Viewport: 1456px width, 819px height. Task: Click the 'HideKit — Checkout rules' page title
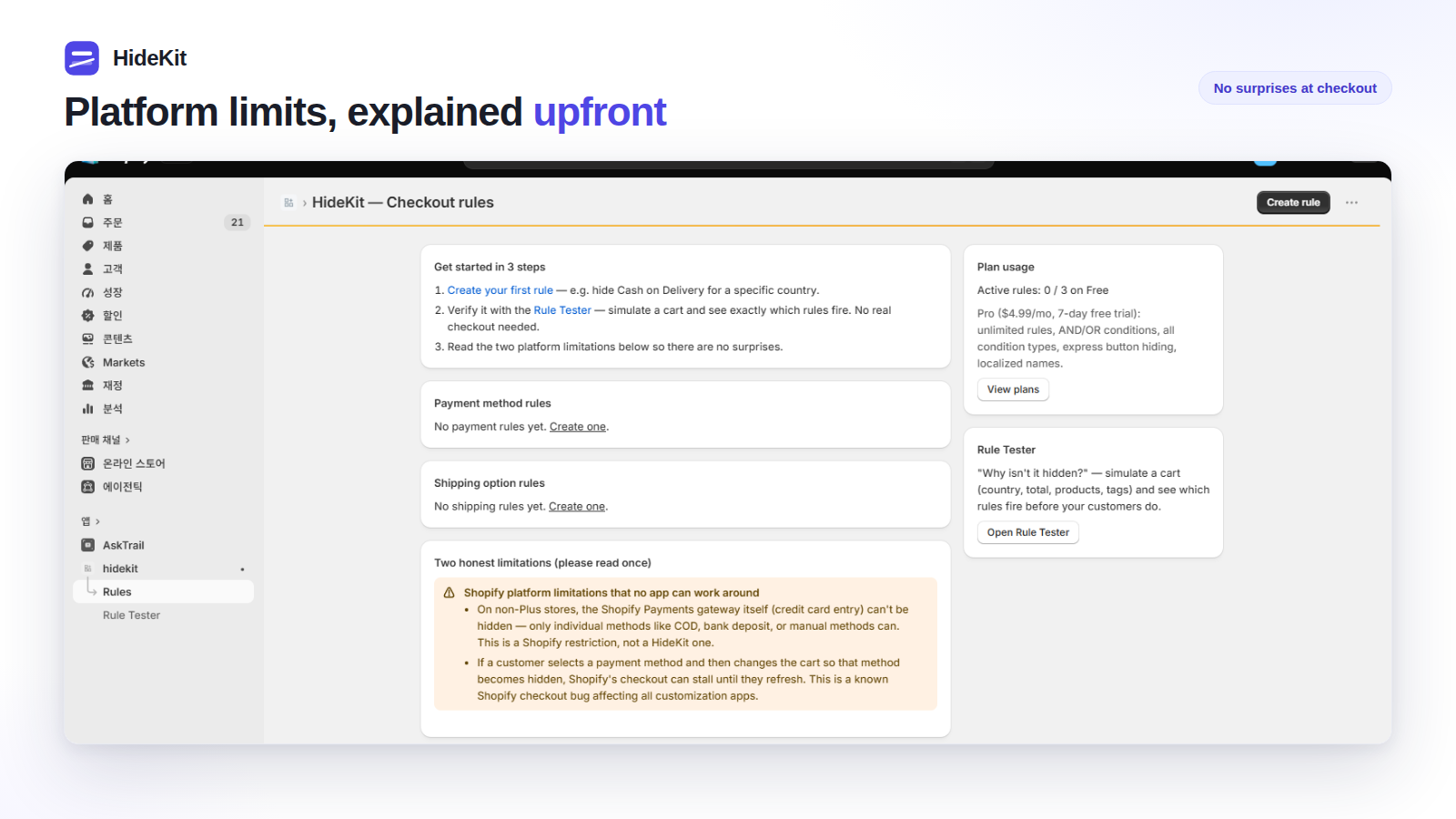[403, 203]
